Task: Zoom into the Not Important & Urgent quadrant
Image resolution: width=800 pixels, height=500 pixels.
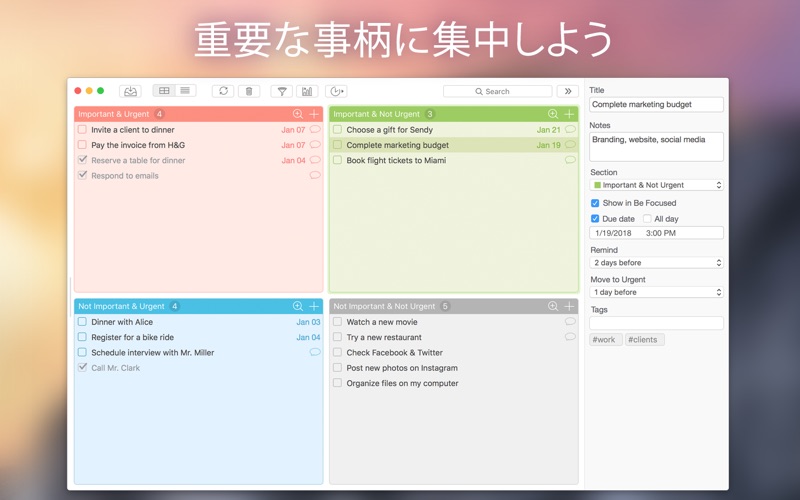Action: pos(298,306)
